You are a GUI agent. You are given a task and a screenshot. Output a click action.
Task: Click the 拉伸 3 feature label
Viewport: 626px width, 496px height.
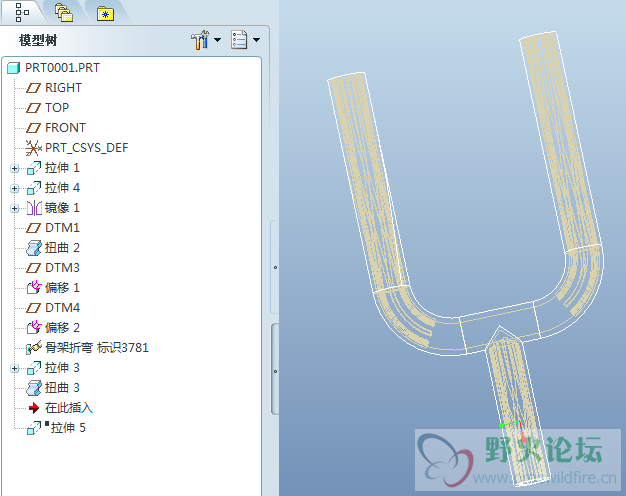tap(62, 367)
